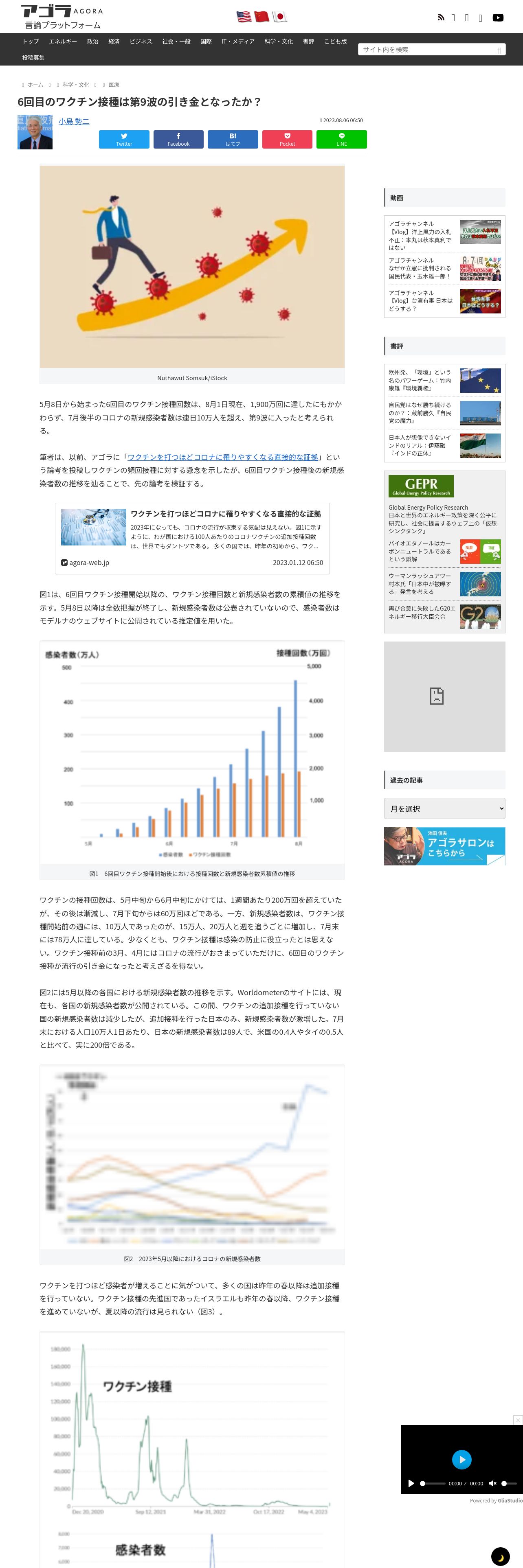Open the IT・メディア menu item
The height and width of the screenshot is (1568, 523).
click(x=238, y=42)
